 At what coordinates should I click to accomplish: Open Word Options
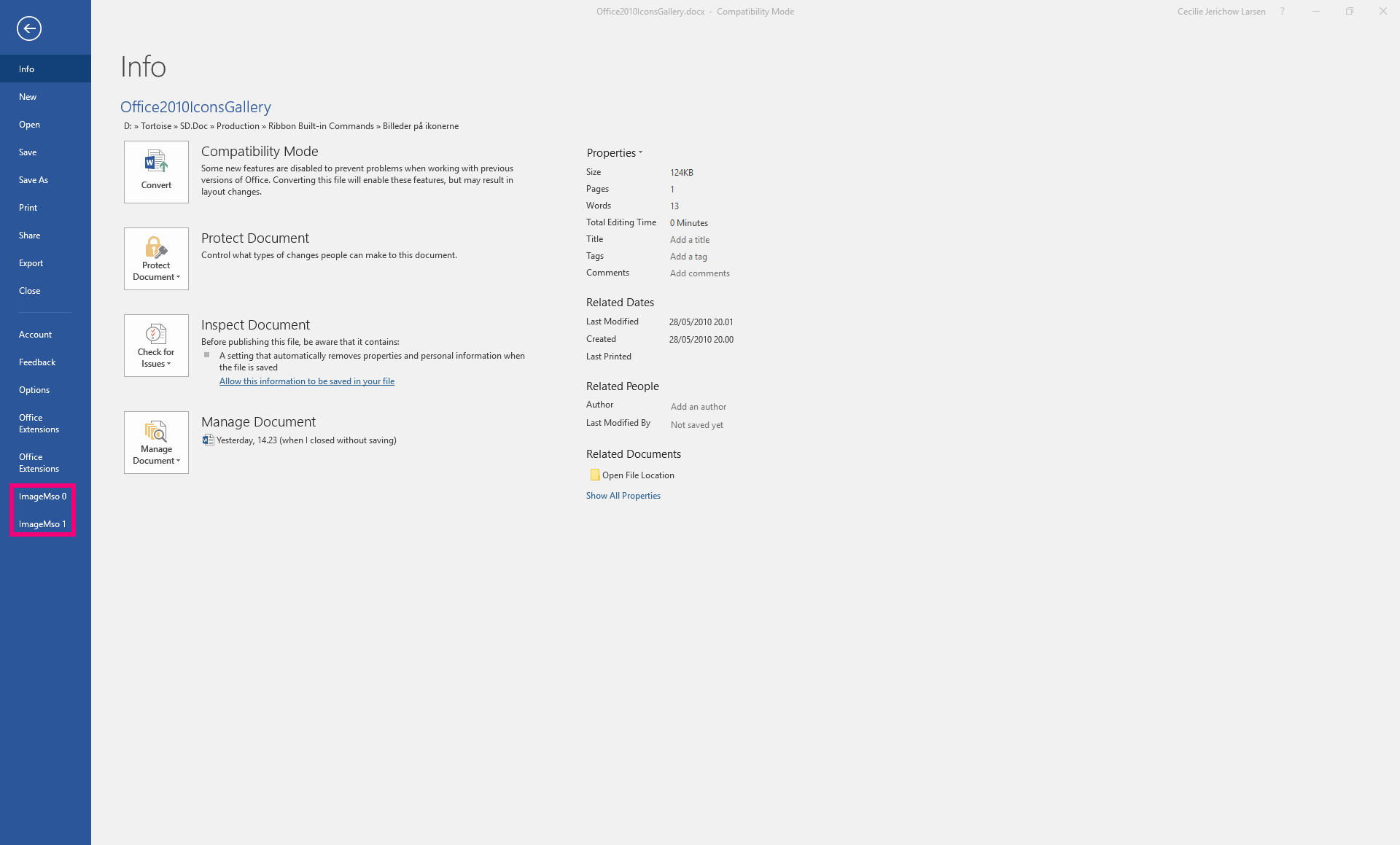coord(45,389)
